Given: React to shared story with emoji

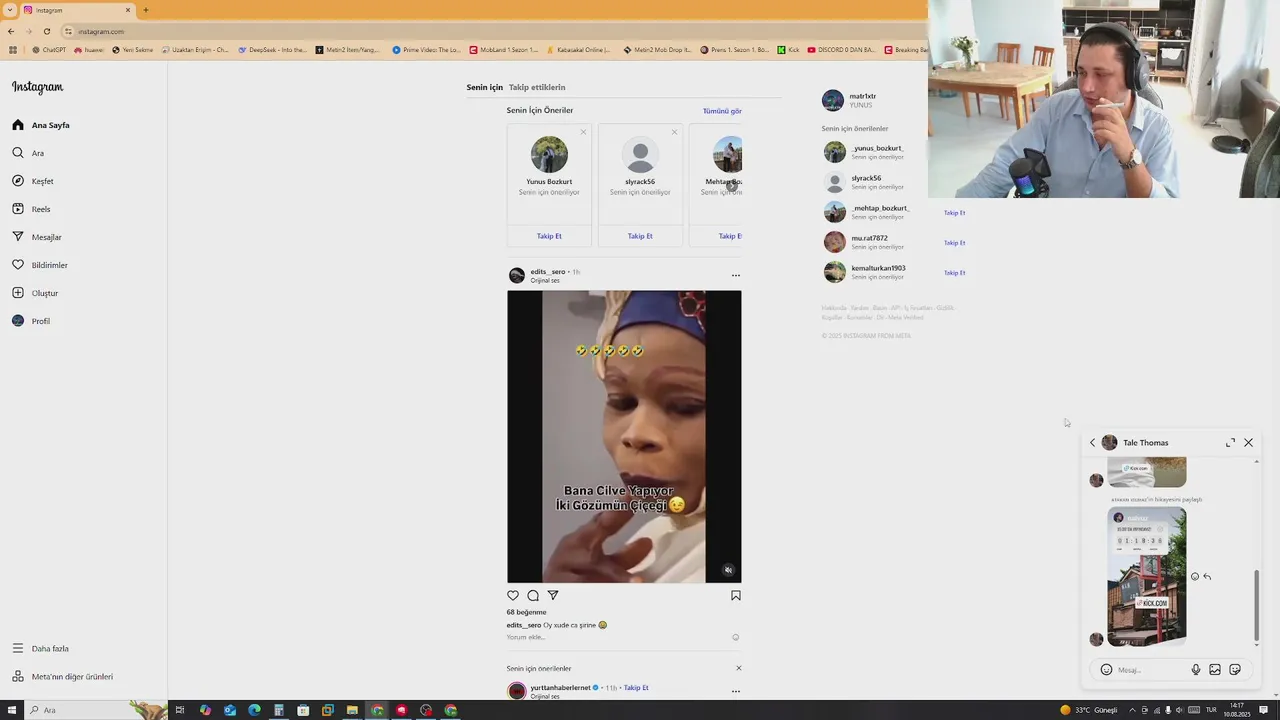Looking at the screenshot, I should (x=1194, y=577).
